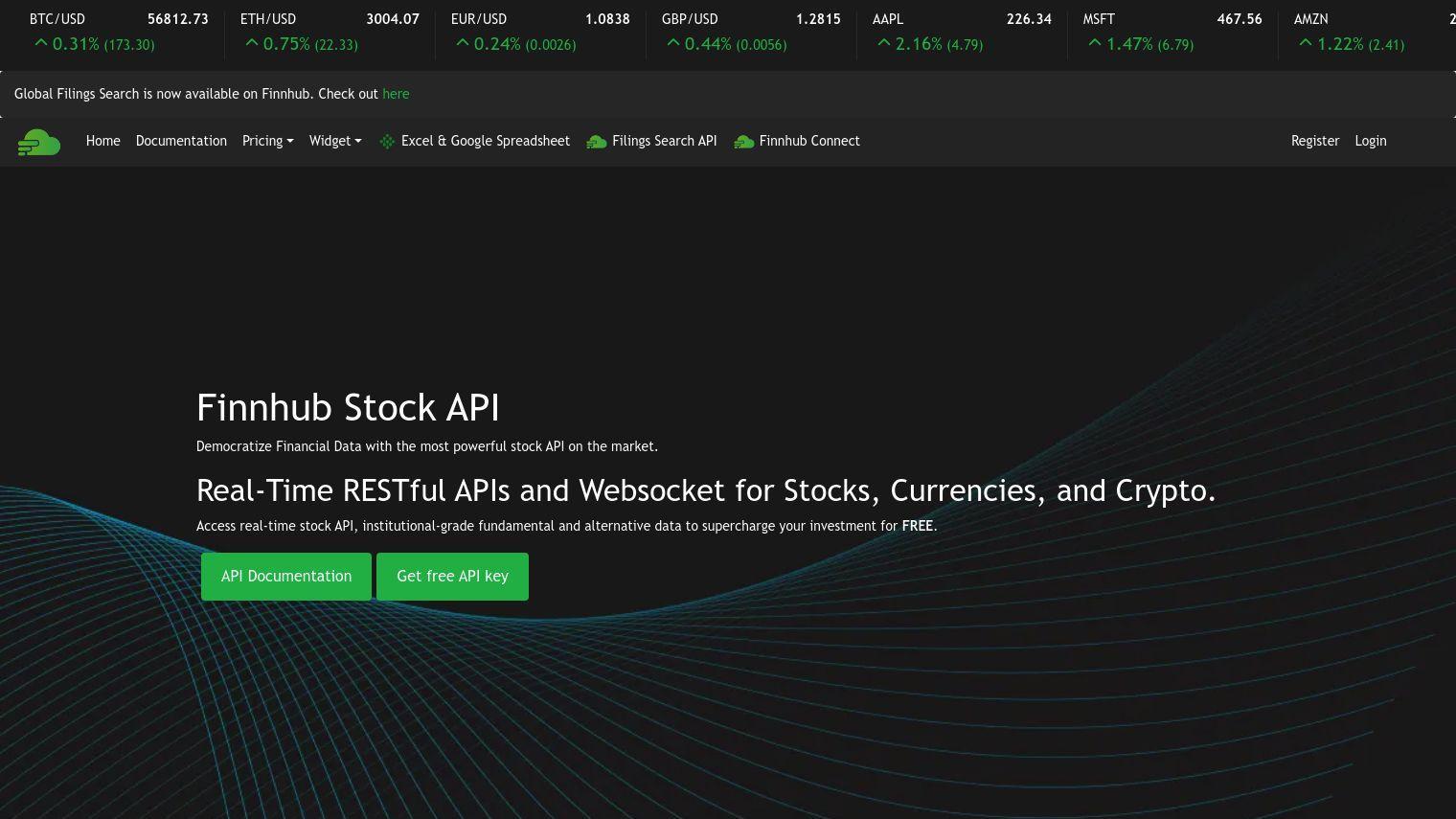The image size is (1456, 819).
Task: Click the Register link
Action: [x=1315, y=141]
